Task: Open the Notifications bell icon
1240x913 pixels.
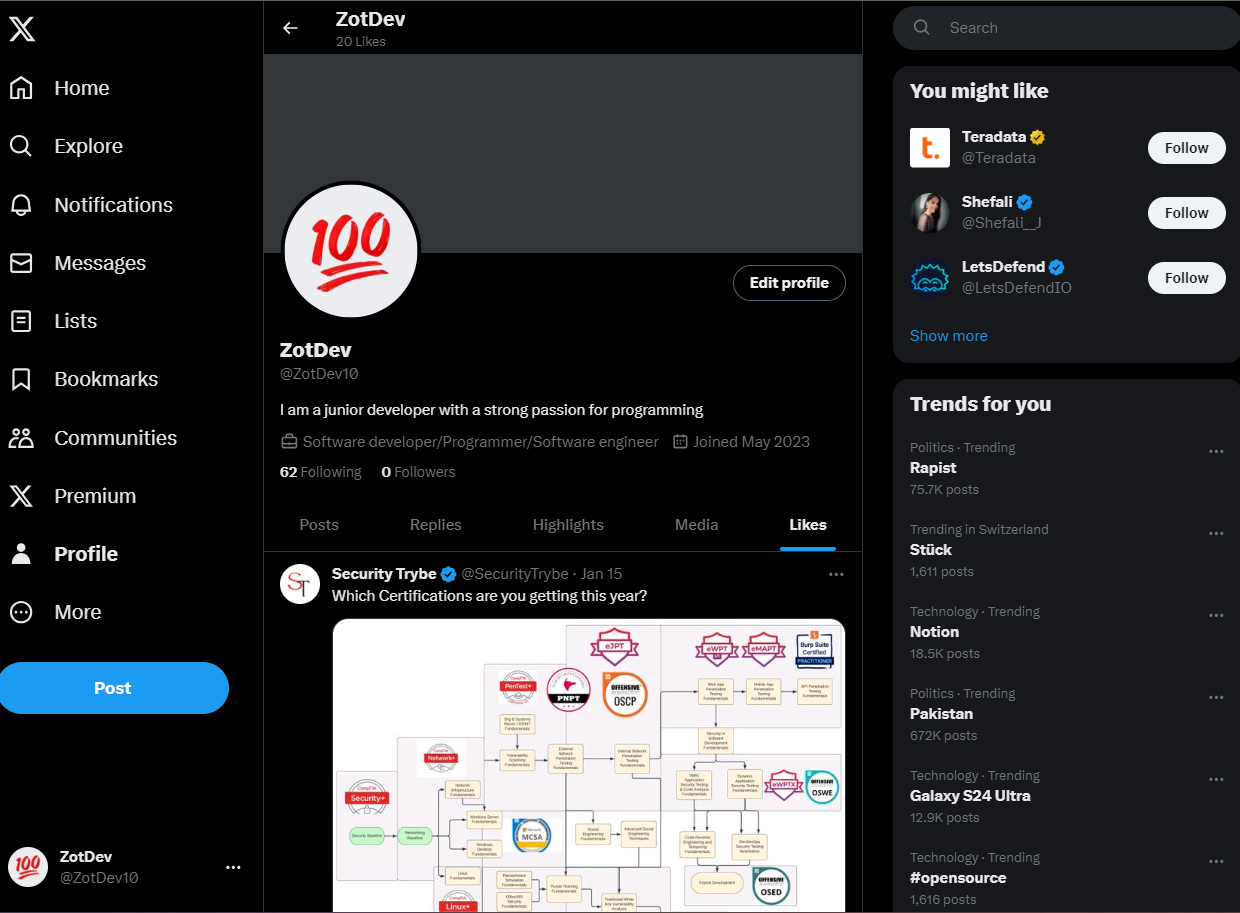Action: pos(21,205)
